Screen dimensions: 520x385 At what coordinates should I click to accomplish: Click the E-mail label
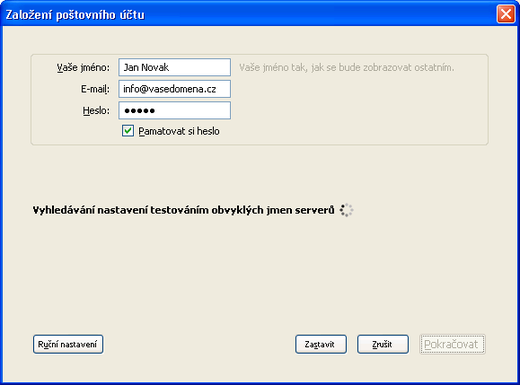95,89
